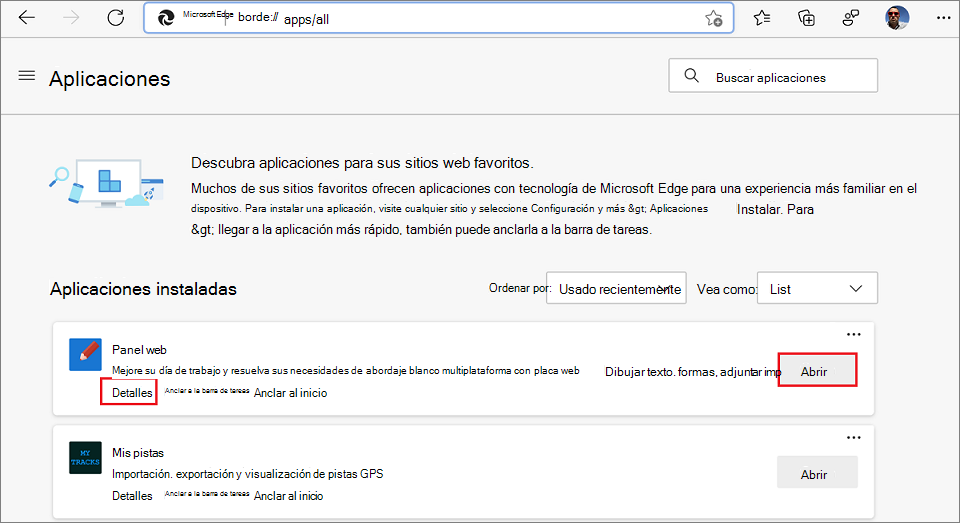The height and width of the screenshot is (523, 960).
Task: Click the Mis pistas GPS description text
Action: pos(247,473)
